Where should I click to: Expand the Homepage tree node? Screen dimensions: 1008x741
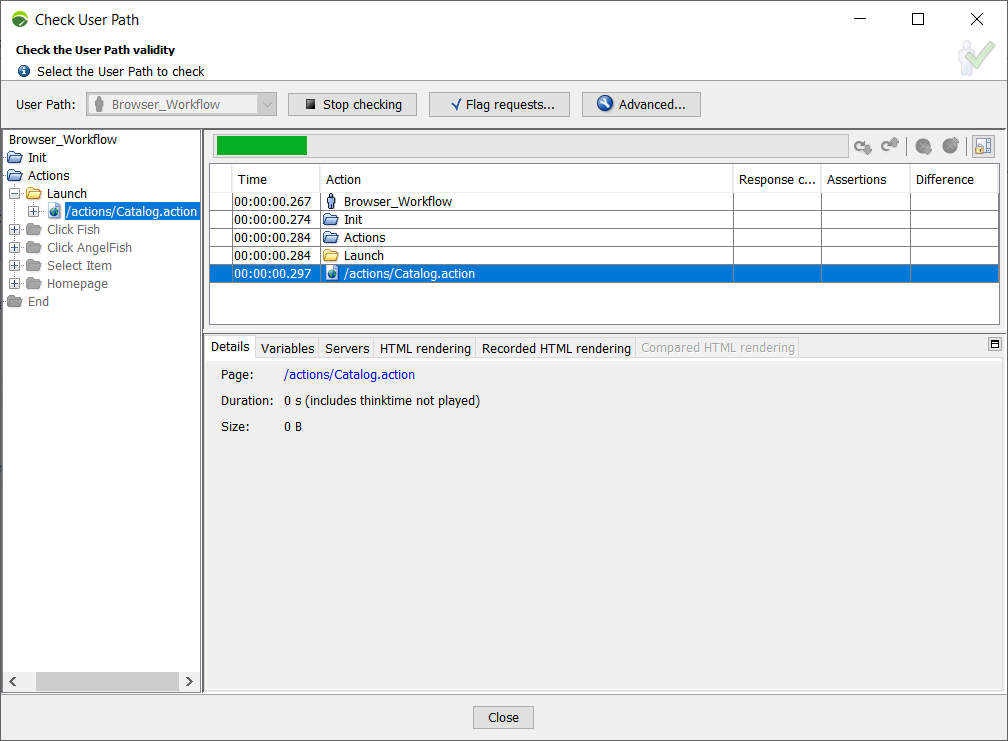coord(15,284)
